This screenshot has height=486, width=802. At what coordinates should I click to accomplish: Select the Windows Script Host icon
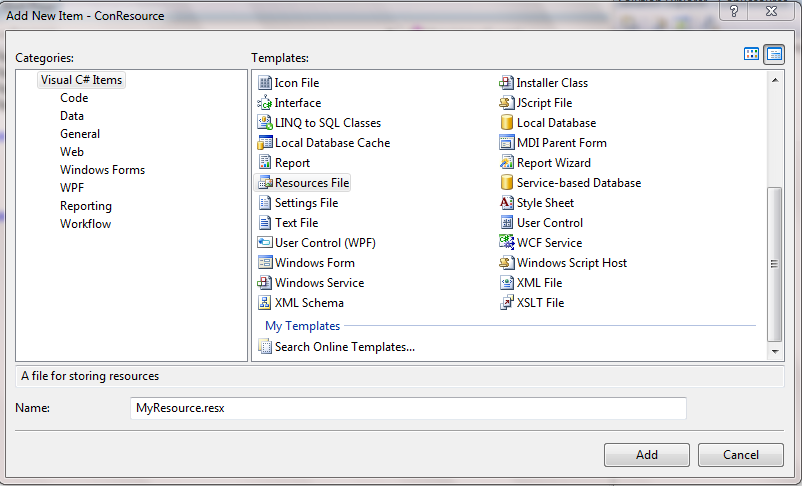point(506,262)
